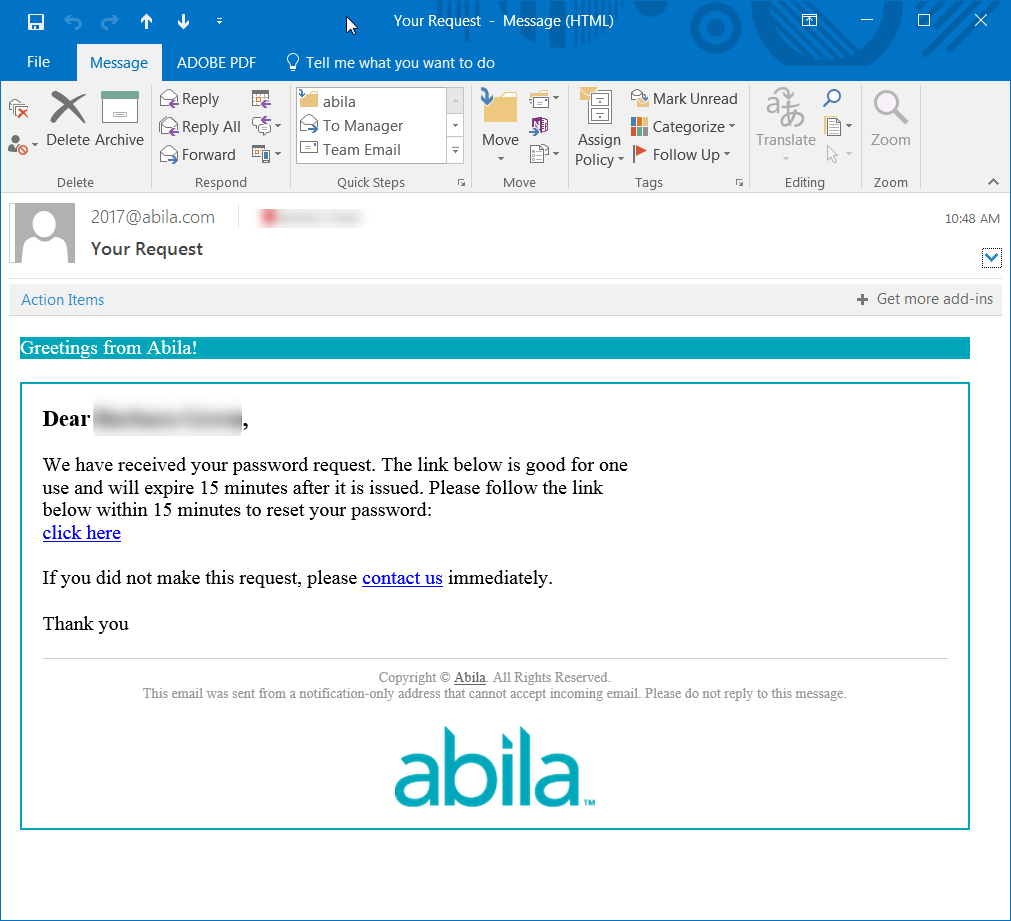The height and width of the screenshot is (921, 1011).
Task: Click the 'contact us' link
Action: 402,578
